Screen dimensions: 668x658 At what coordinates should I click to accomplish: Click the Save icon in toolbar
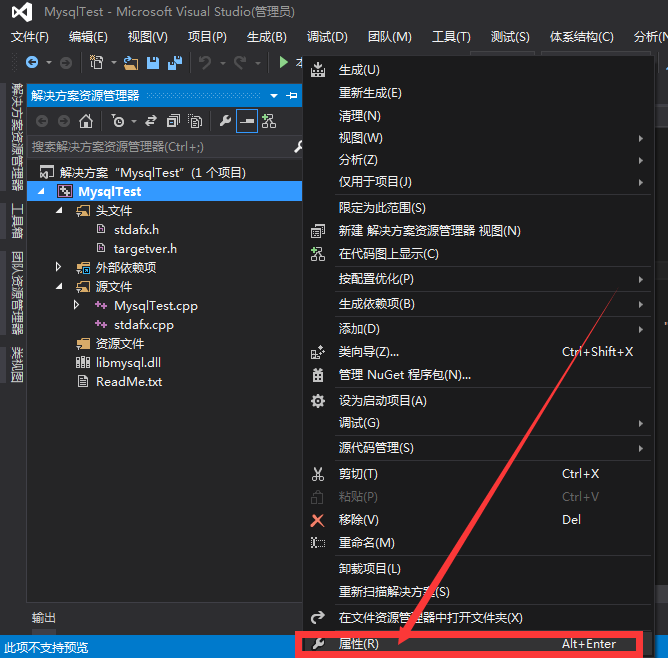point(153,63)
